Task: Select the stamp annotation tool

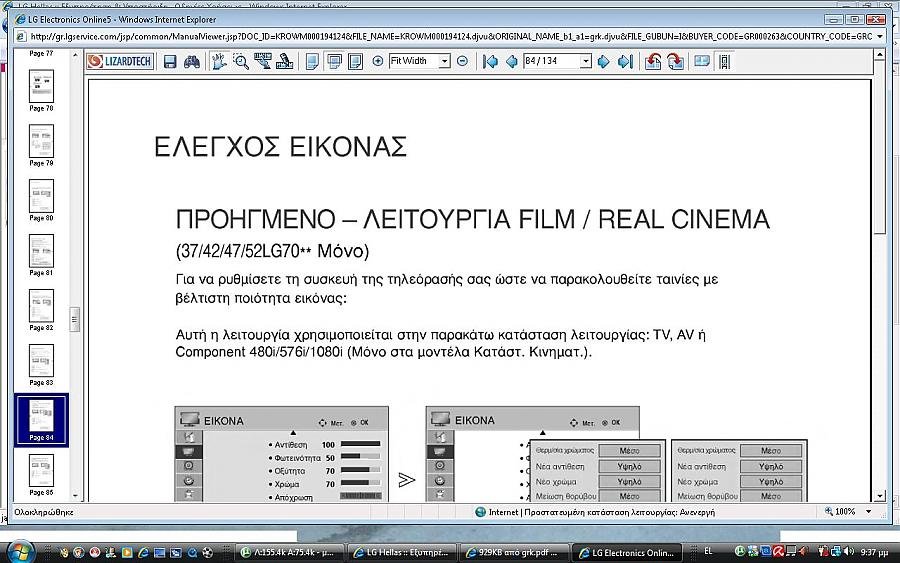Action: click(x=284, y=61)
